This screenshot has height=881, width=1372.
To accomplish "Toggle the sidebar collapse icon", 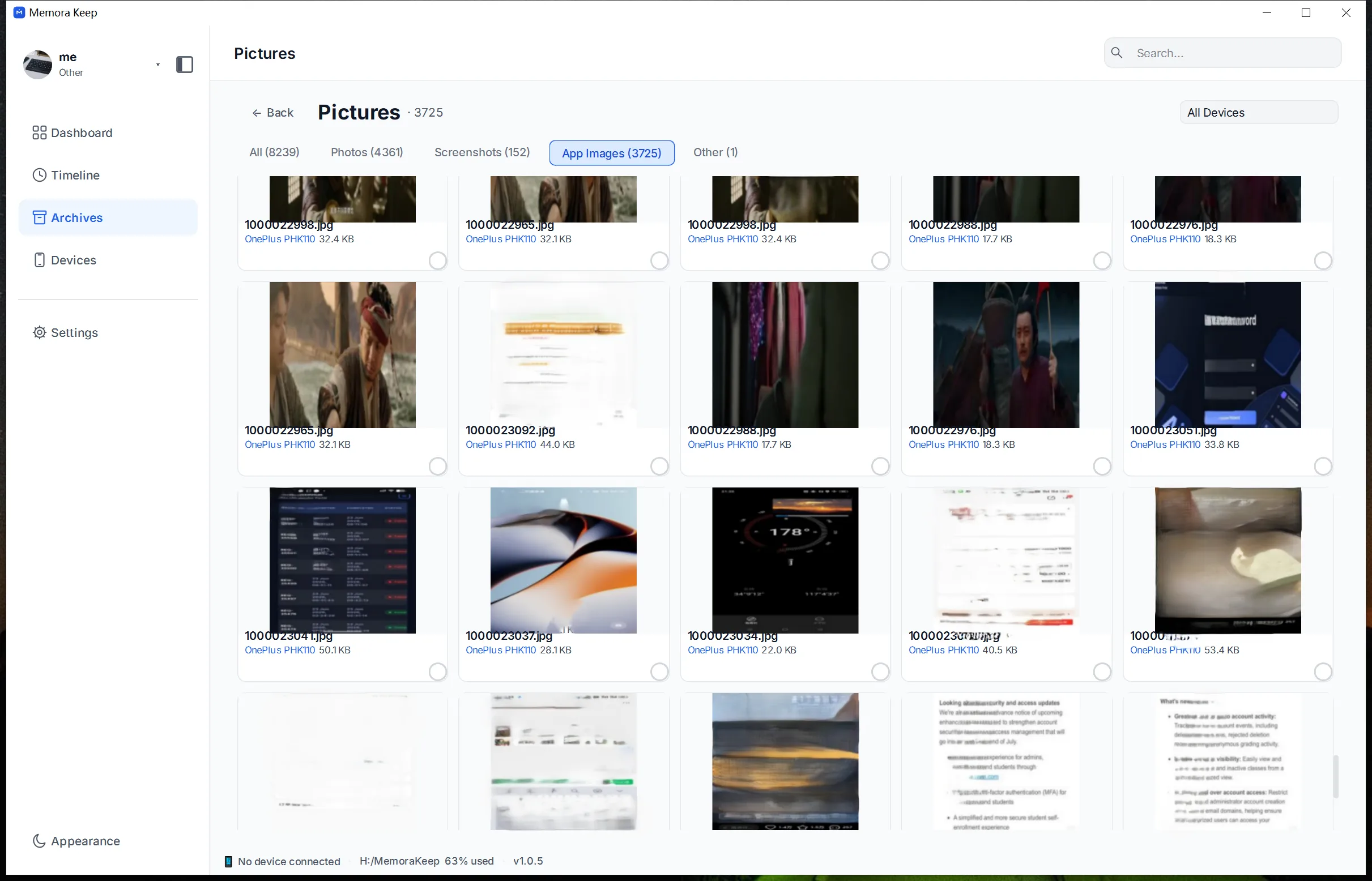I will tap(184, 65).
